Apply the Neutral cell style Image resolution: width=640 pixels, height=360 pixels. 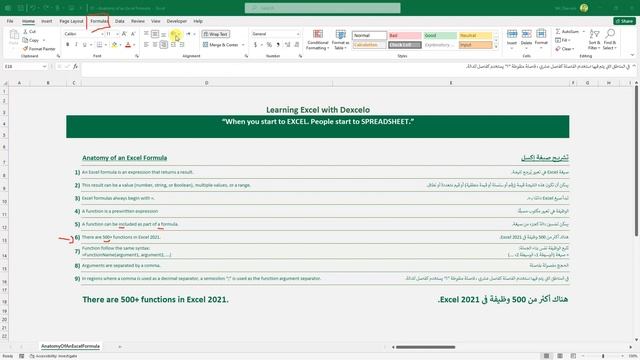pos(476,36)
